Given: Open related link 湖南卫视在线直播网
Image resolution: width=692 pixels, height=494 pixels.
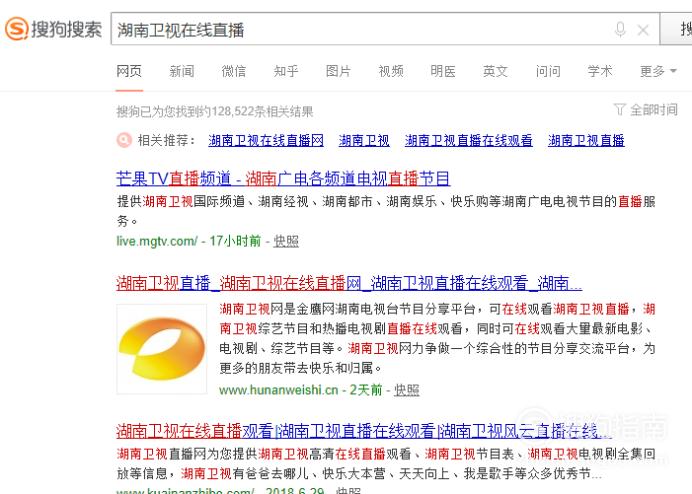Looking at the screenshot, I should 266,140.
